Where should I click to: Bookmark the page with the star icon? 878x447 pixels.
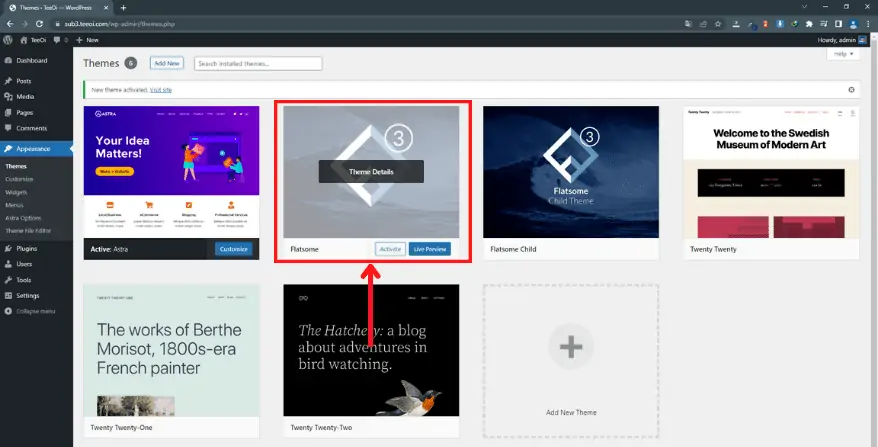(718, 24)
